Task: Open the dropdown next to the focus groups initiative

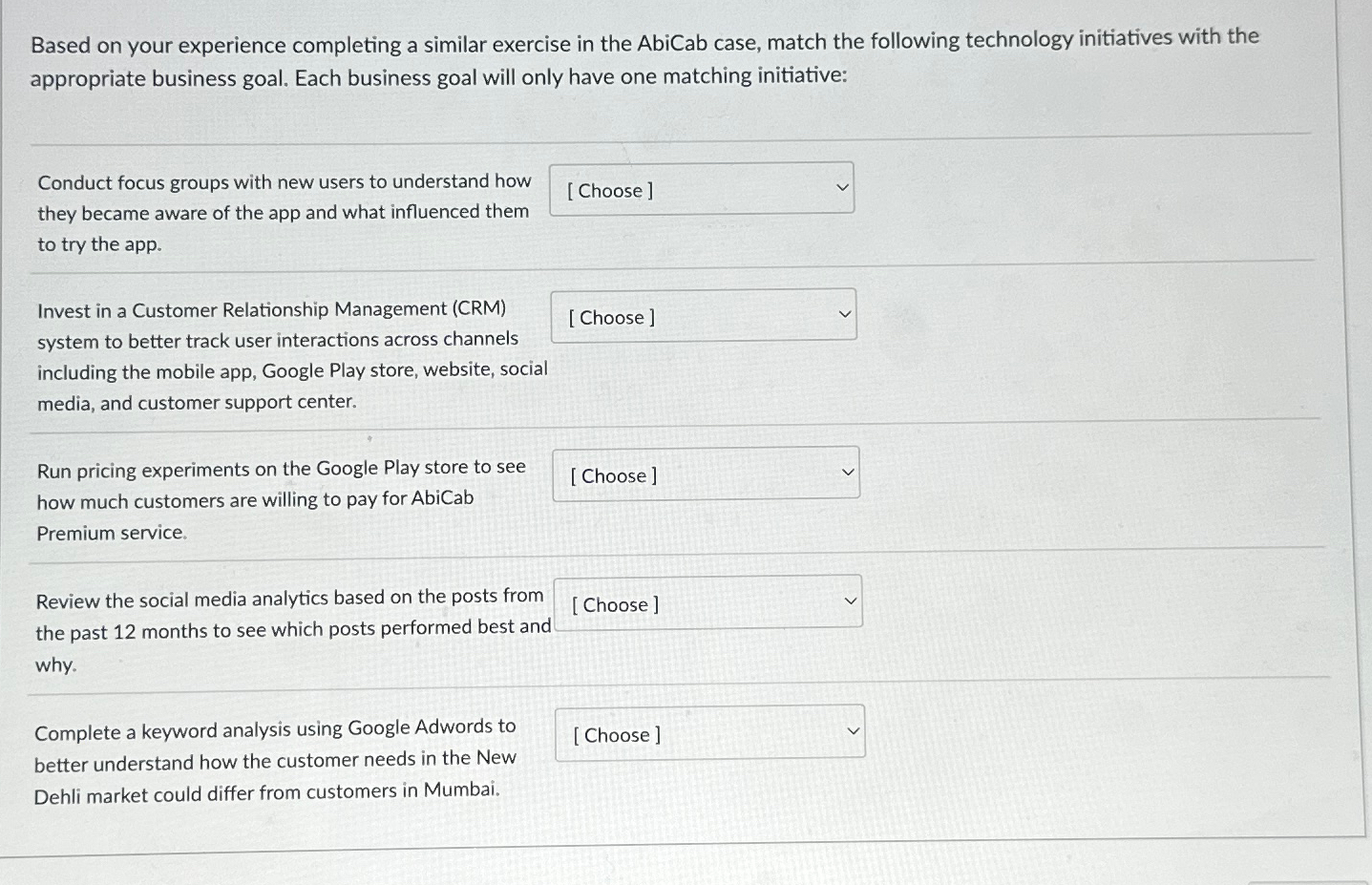Action: tap(702, 188)
